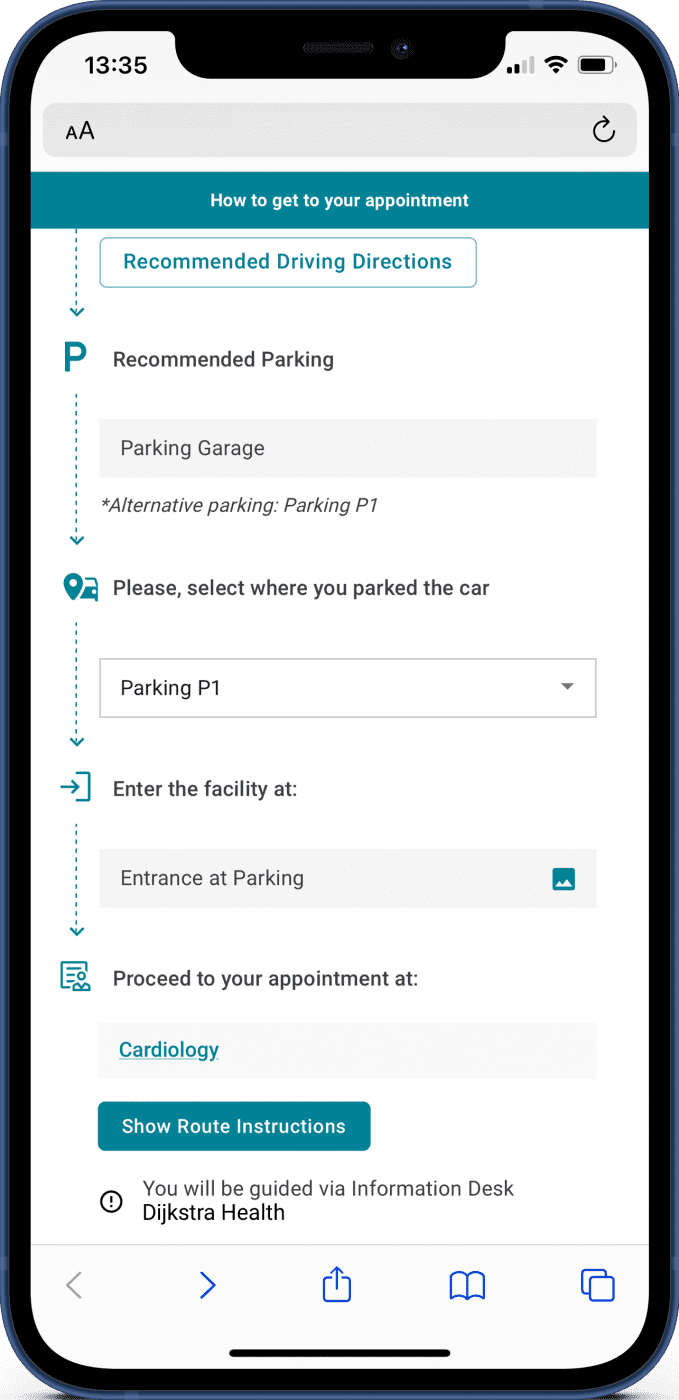Go forward in Safari
This screenshot has height=1400, width=679.
coord(207,1285)
